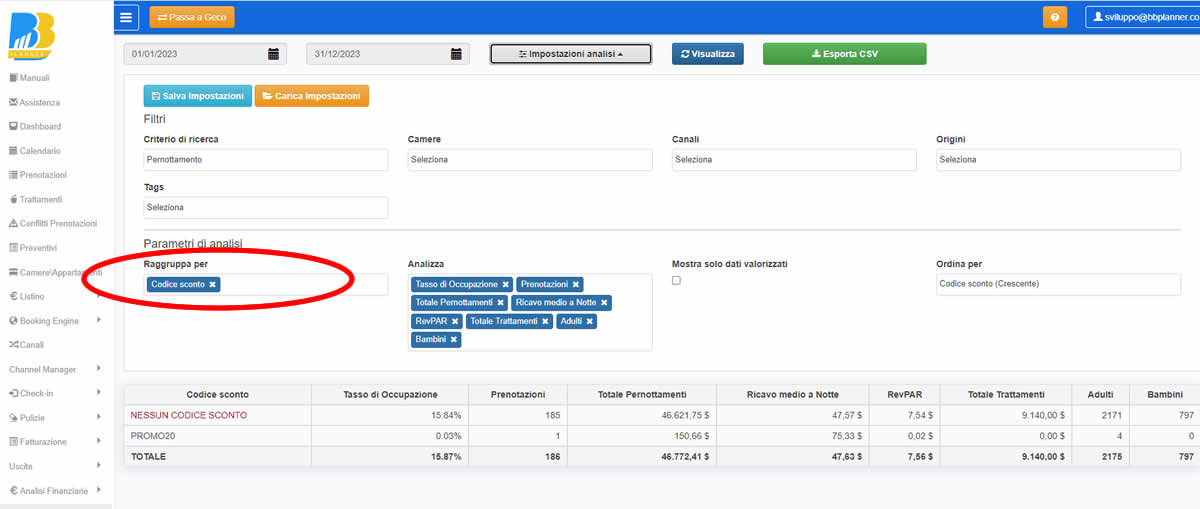Image resolution: width=1200 pixels, height=509 pixels.
Task: Click the orange help question mark icon
Action: [1054, 18]
